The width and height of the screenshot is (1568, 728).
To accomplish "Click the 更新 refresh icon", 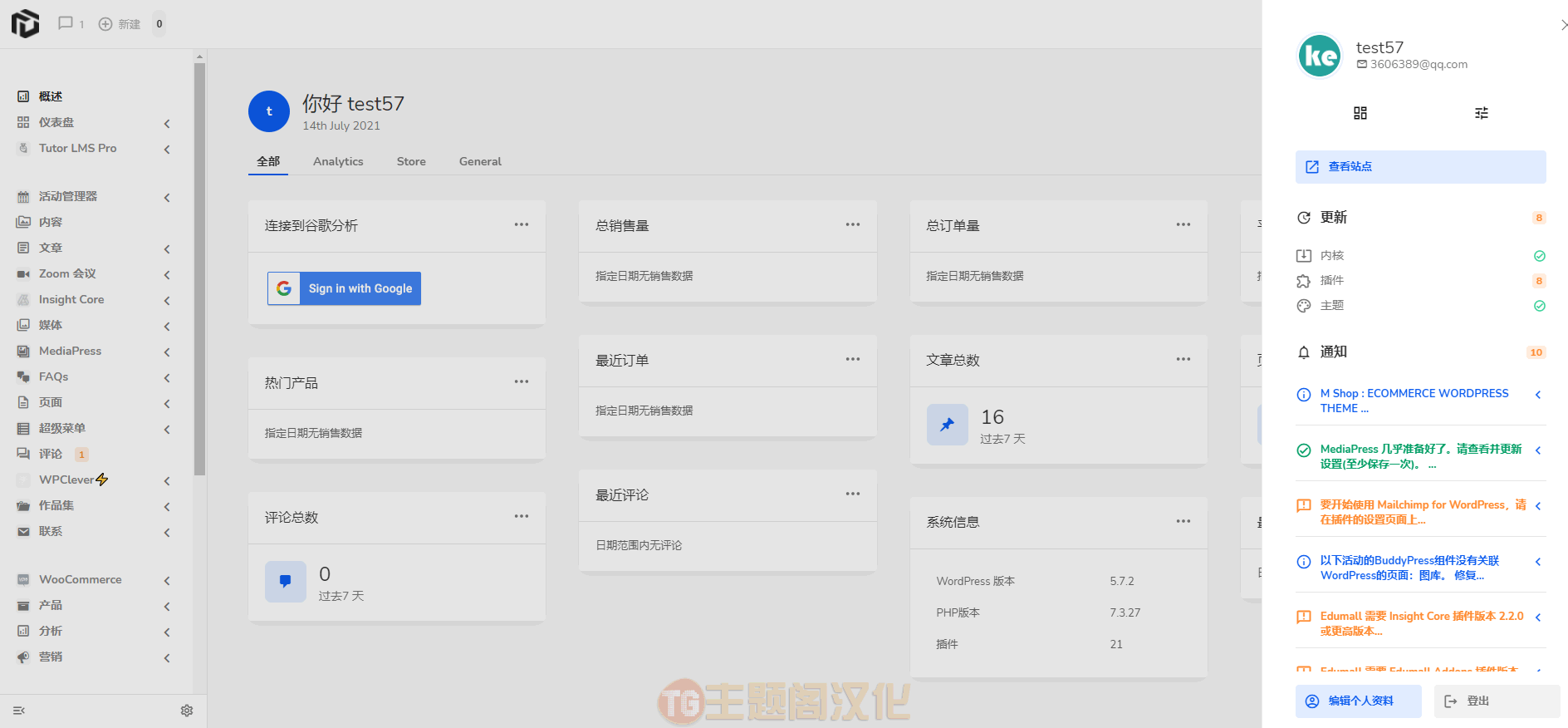I will coord(1304,218).
